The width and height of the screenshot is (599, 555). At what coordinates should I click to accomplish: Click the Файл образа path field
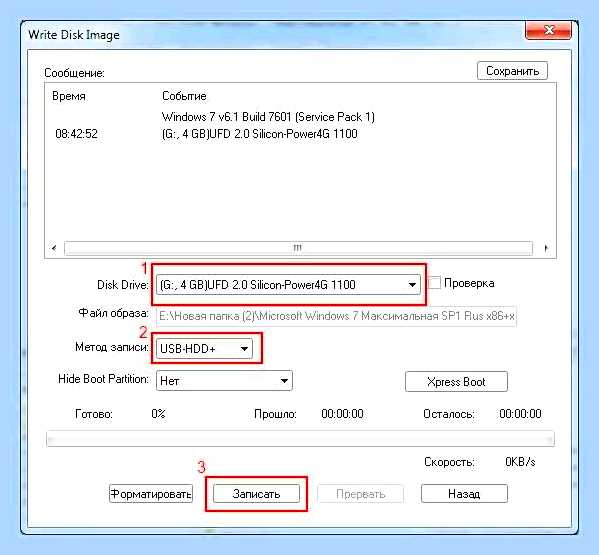(336, 316)
